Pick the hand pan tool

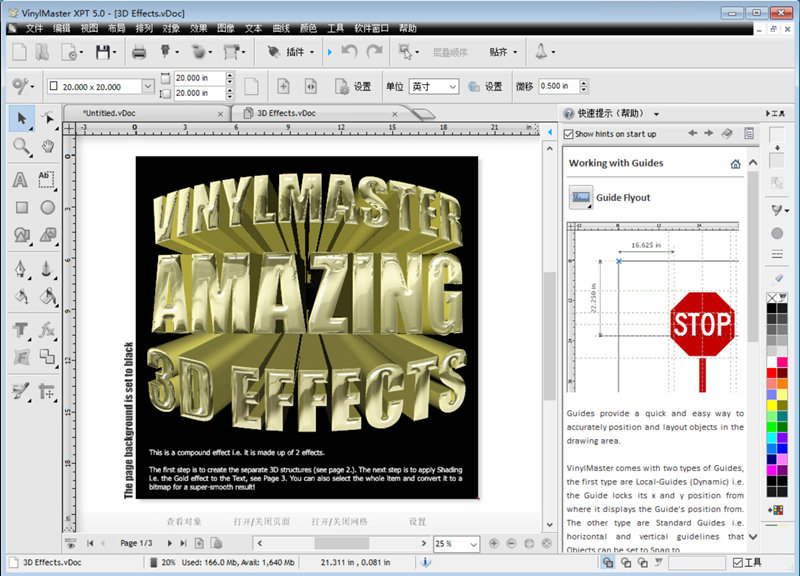click(48, 147)
